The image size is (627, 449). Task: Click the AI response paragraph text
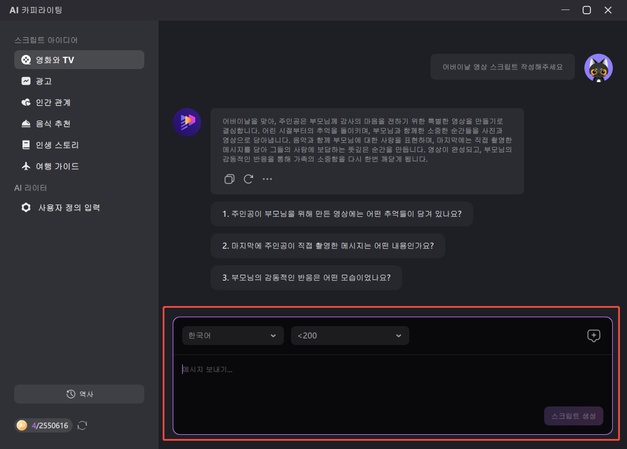coord(367,140)
